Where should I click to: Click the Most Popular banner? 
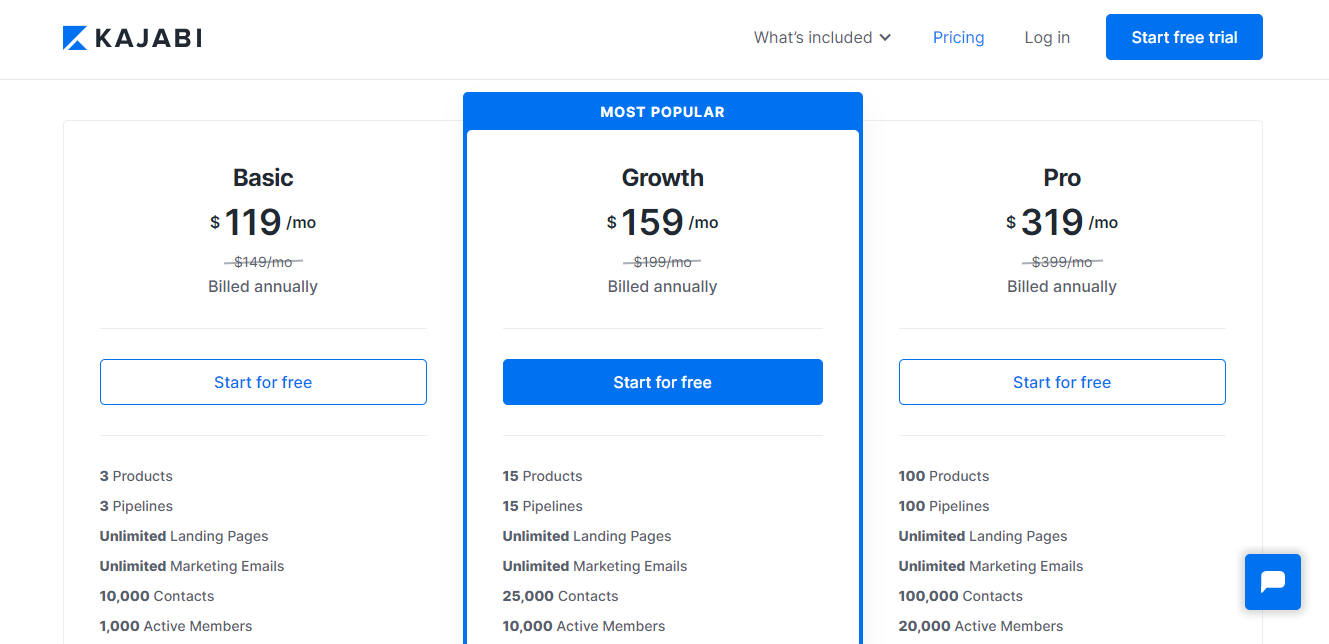click(x=662, y=112)
